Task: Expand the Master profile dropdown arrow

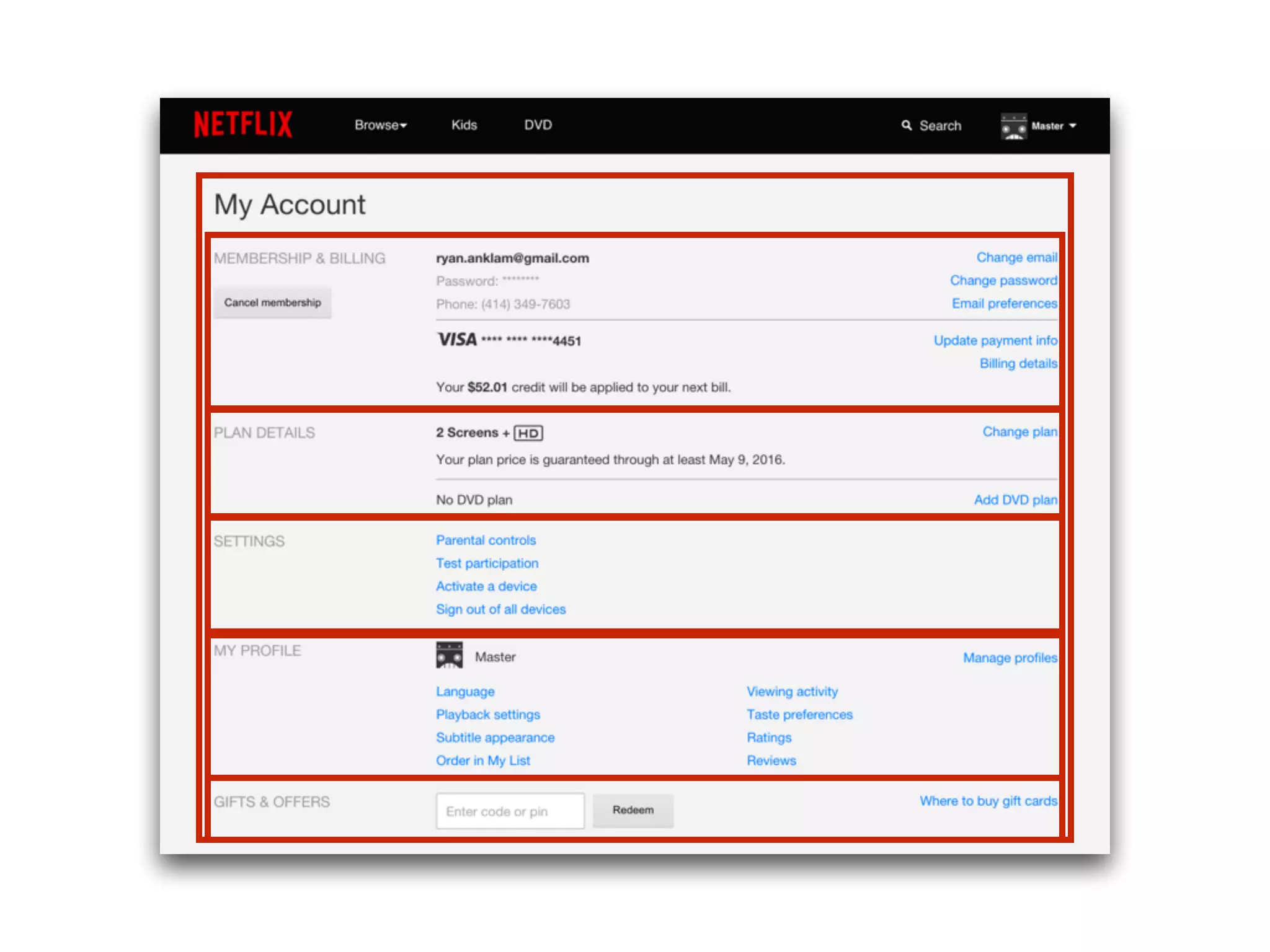Action: click(1073, 126)
